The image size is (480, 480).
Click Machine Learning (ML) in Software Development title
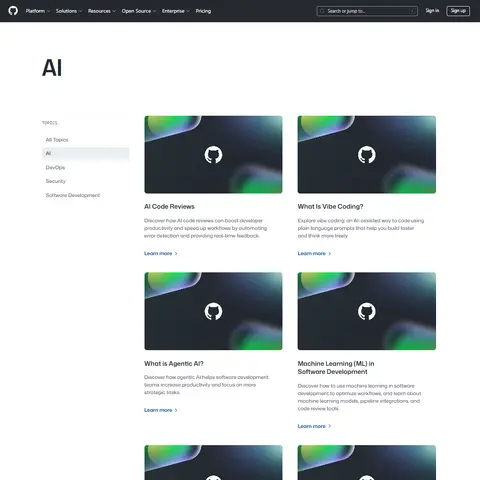click(336, 368)
